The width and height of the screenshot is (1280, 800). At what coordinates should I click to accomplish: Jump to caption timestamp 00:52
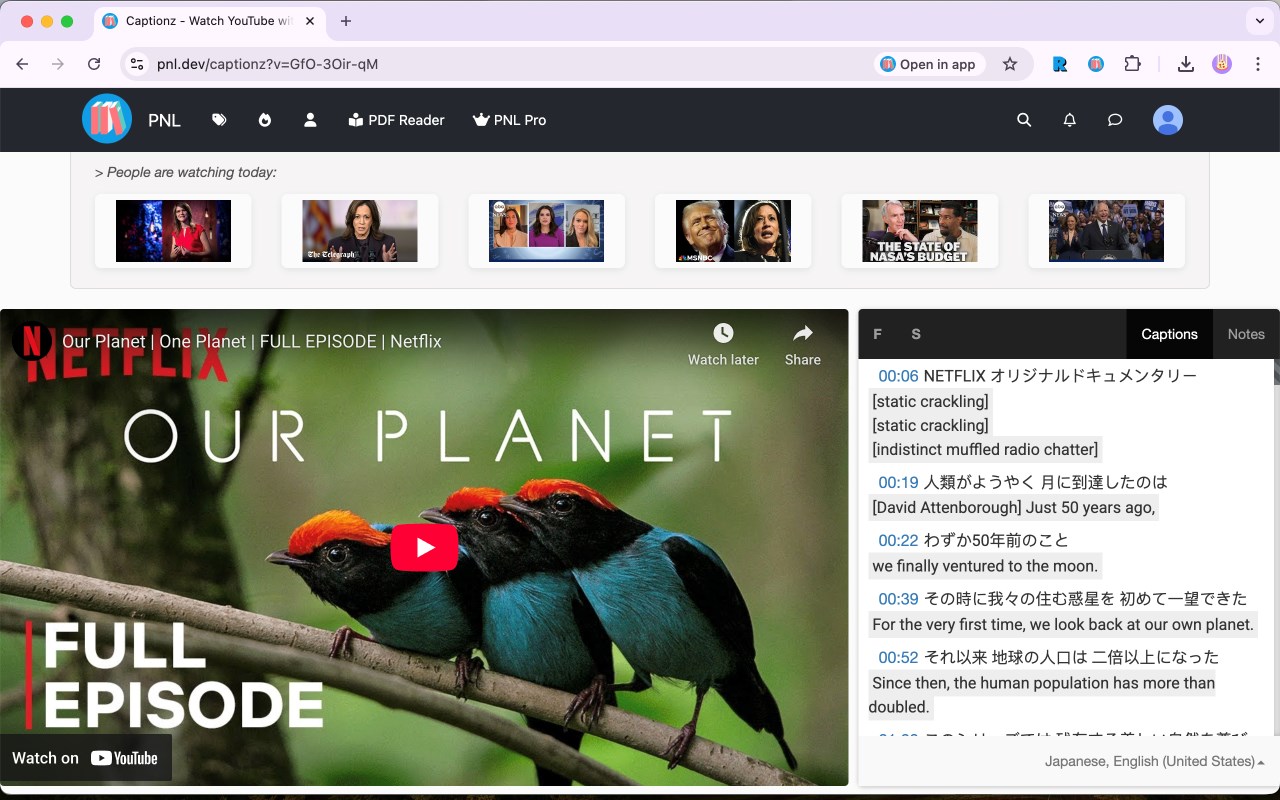click(898, 657)
